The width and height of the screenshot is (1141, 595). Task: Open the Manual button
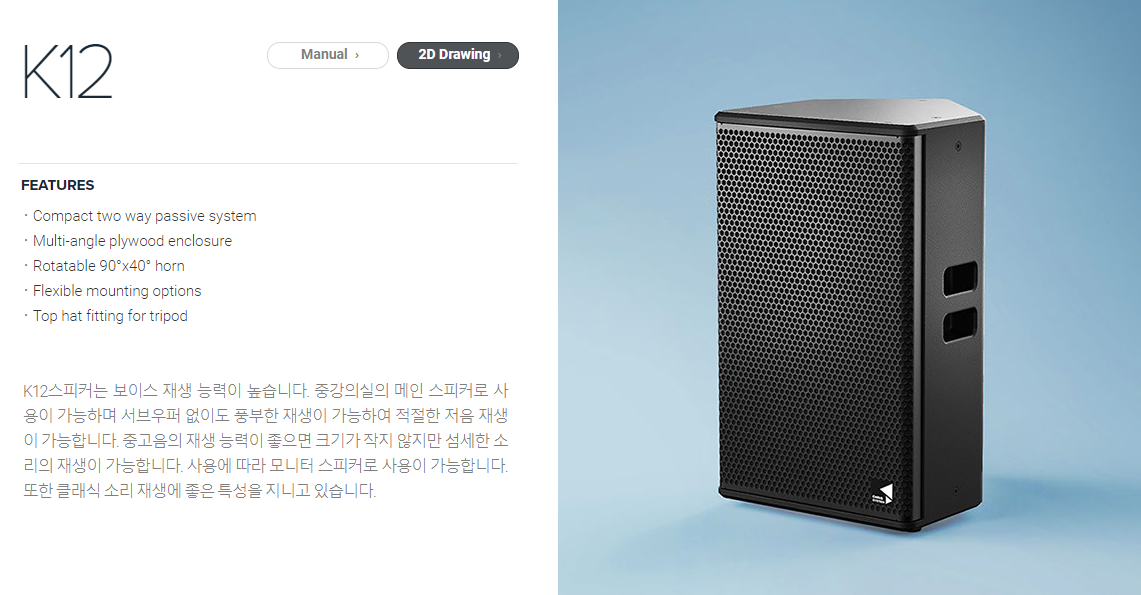coord(327,55)
